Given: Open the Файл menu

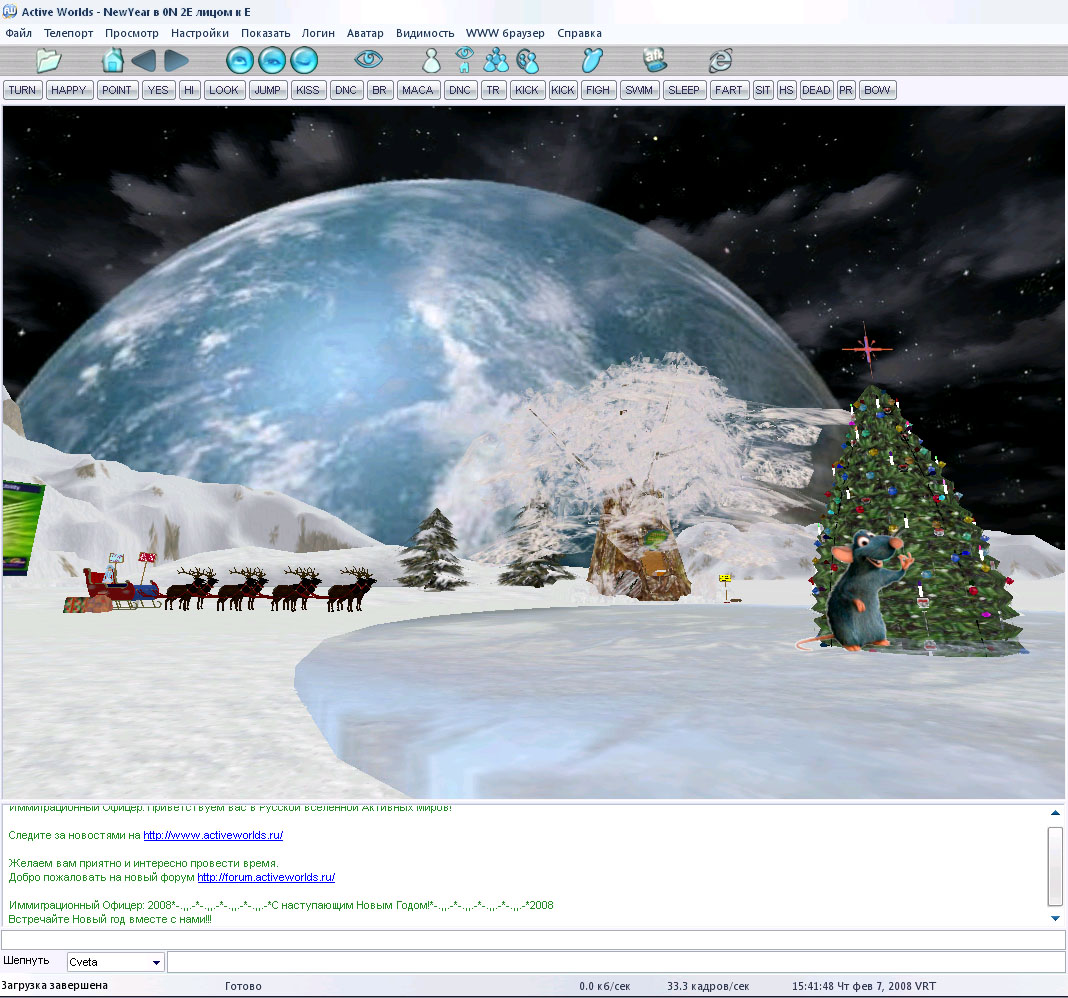Looking at the screenshot, I should (x=18, y=33).
